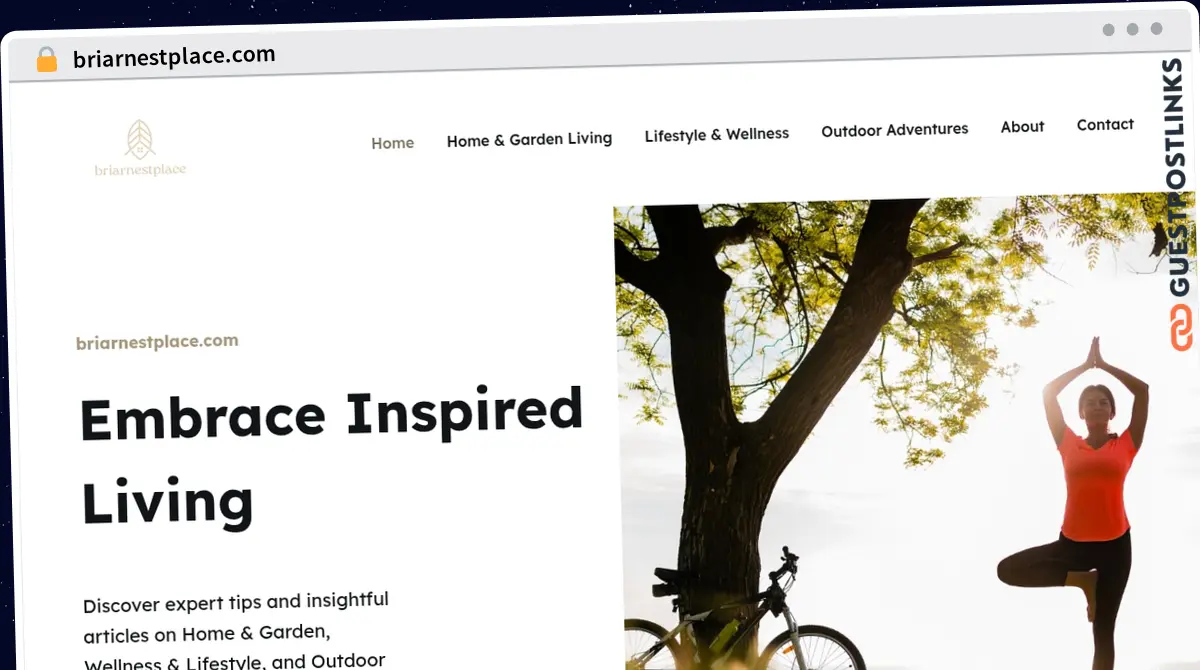Visit the About page
The image size is (1200, 670).
tap(1022, 127)
